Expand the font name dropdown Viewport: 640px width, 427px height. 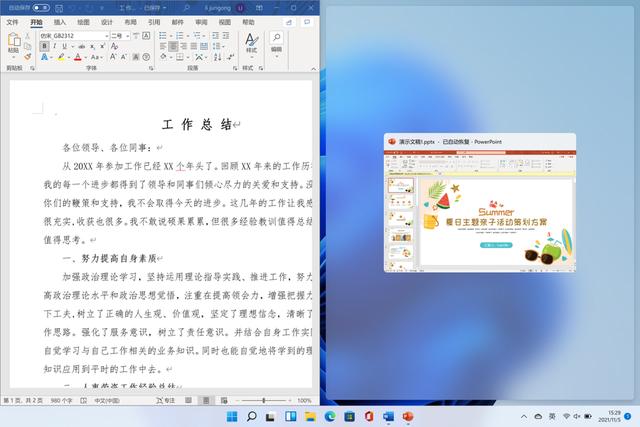(106, 35)
